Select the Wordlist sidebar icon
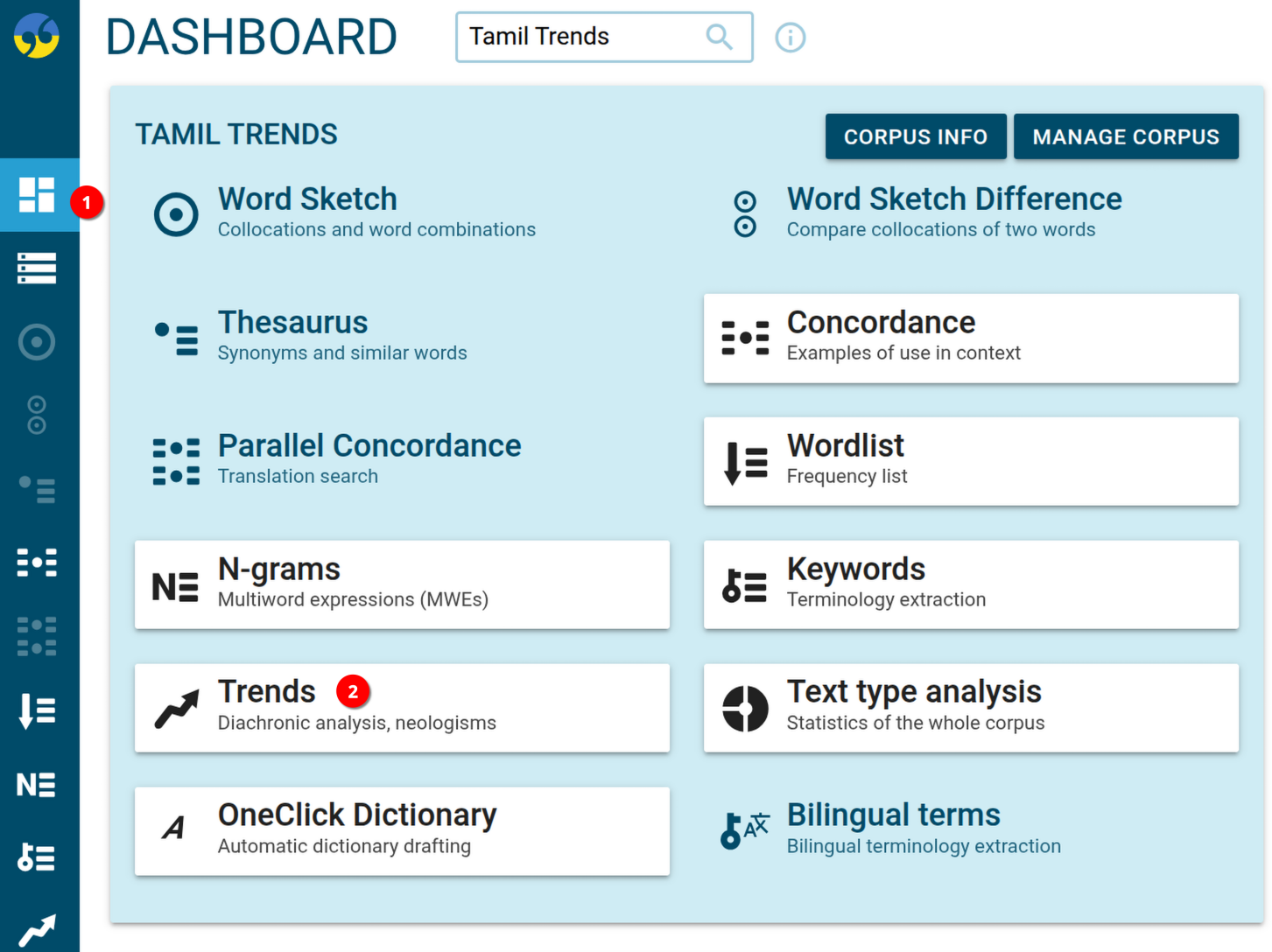 coord(37,710)
